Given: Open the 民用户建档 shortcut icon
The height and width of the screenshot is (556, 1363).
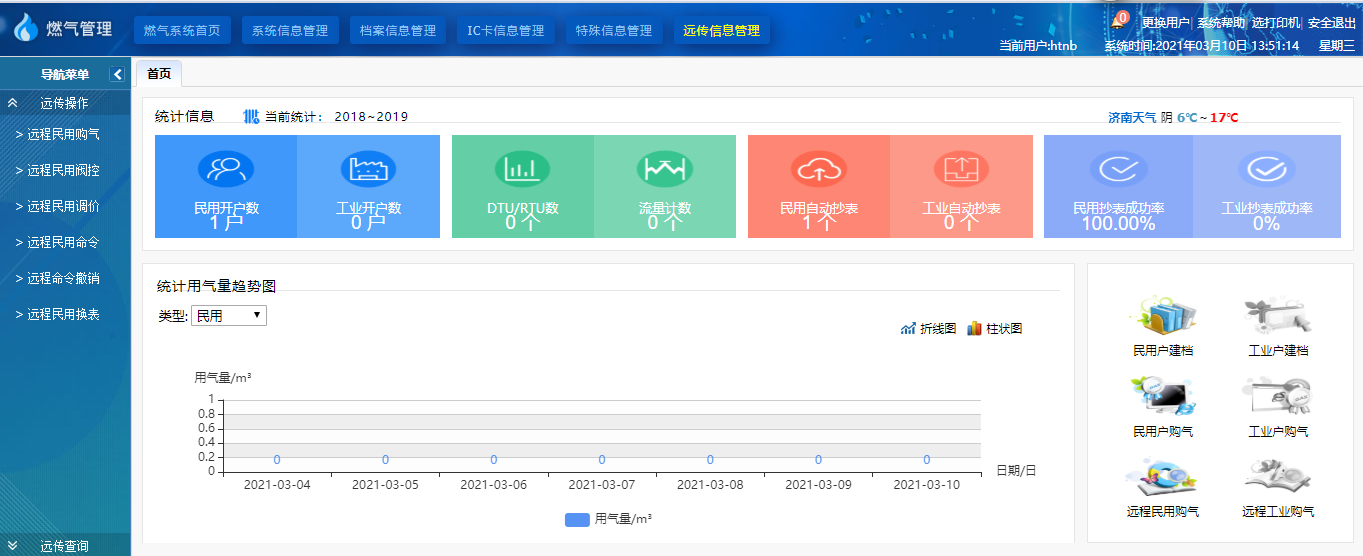Looking at the screenshot, I should point(1162,318).
